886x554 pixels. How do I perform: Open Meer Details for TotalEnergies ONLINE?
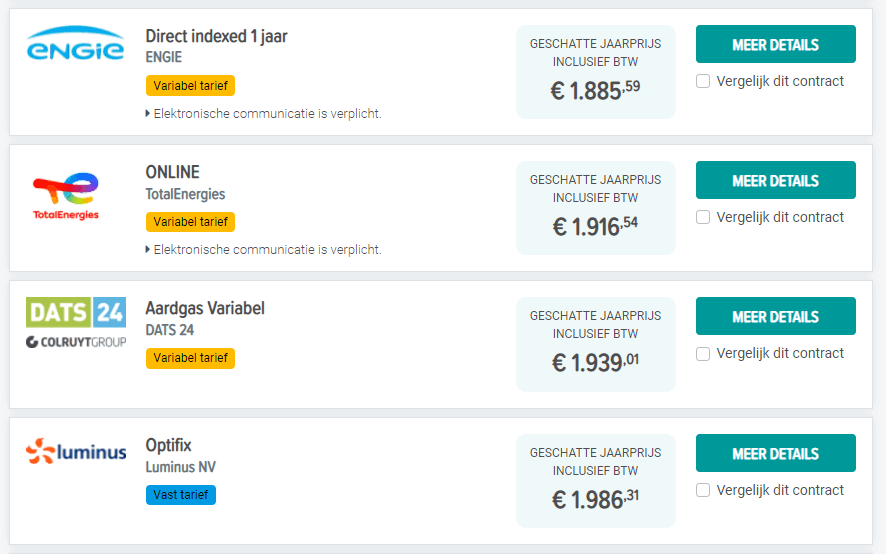pyautogui.click(x=775, y=180)
